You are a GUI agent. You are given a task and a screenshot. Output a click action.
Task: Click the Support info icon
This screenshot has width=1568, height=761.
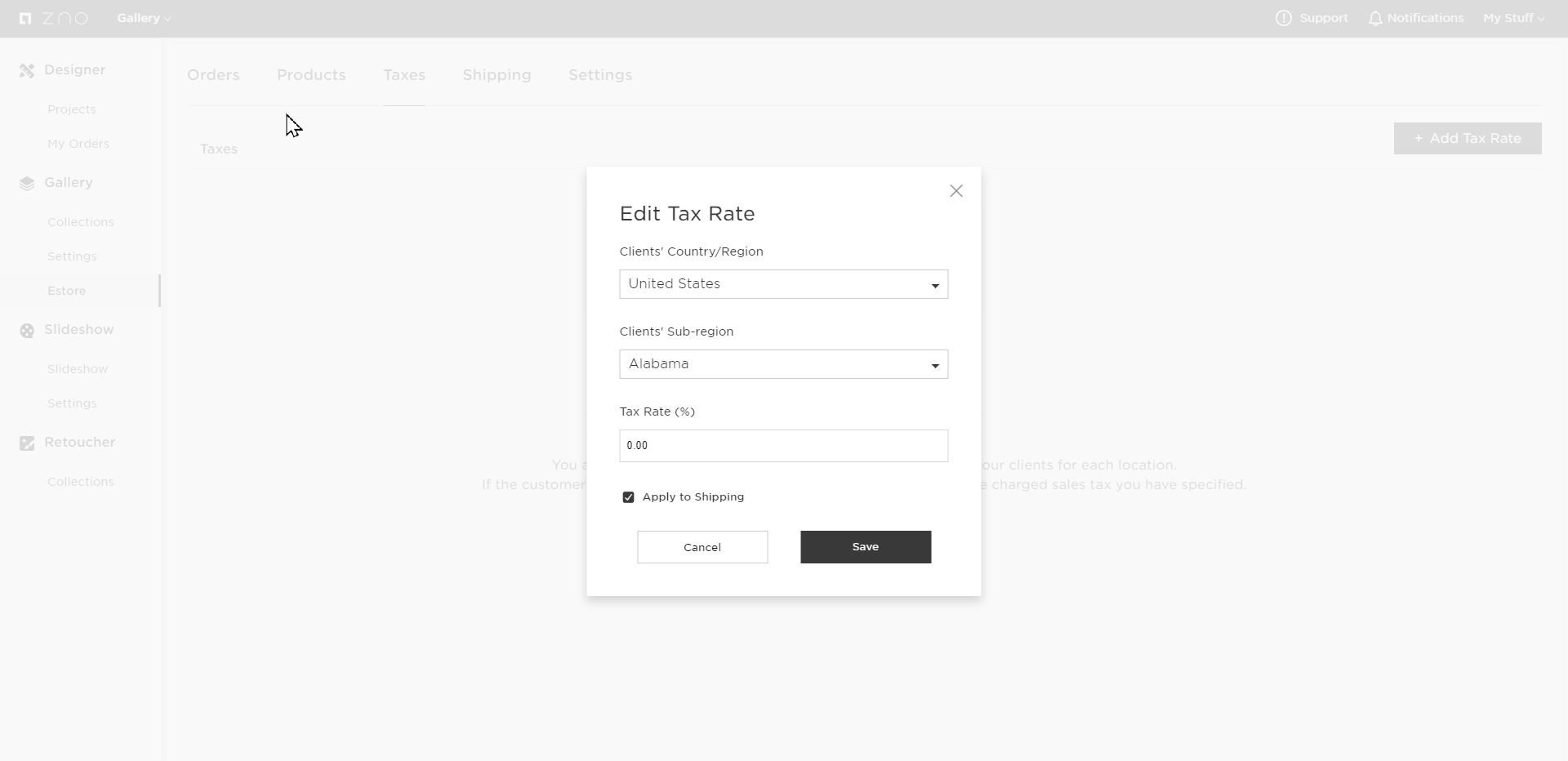pyautogui.click(x=1284, y=18)
